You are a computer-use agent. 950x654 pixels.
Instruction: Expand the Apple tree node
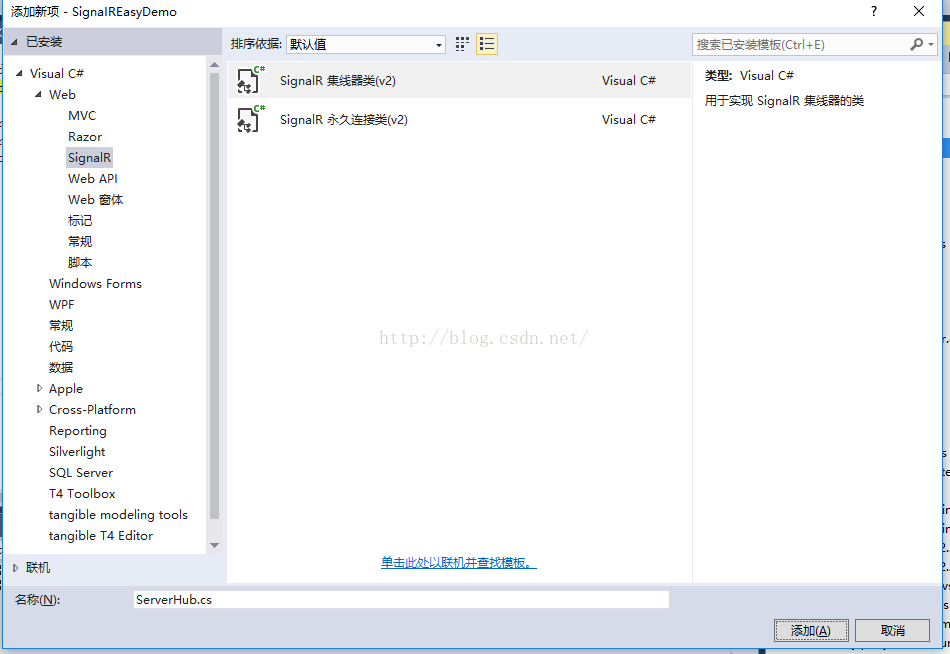click(39, 389)
